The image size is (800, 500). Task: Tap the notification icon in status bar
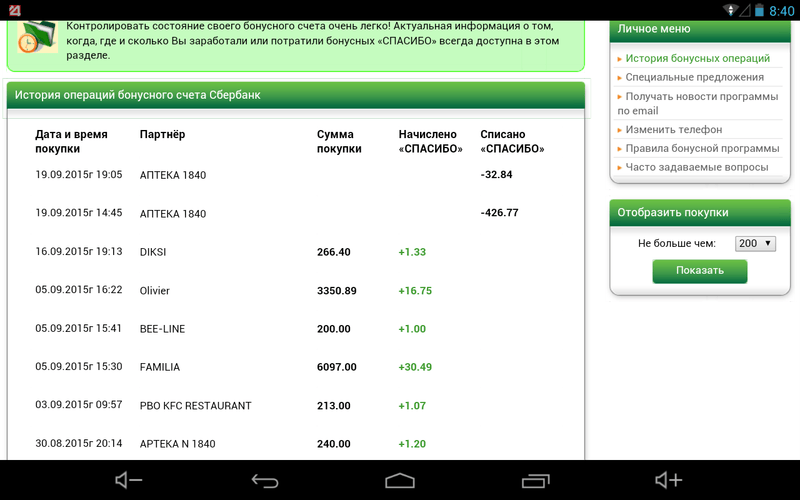tap(14, 10)
